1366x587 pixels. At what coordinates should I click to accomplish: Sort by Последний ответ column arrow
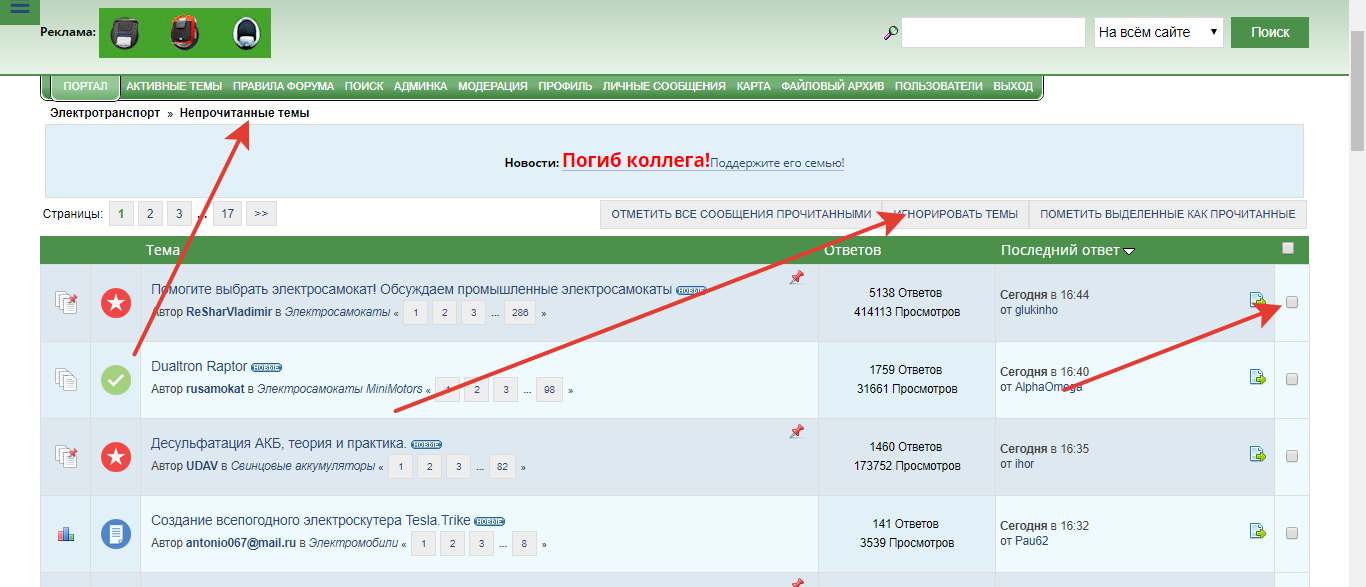pos(1129,251)
